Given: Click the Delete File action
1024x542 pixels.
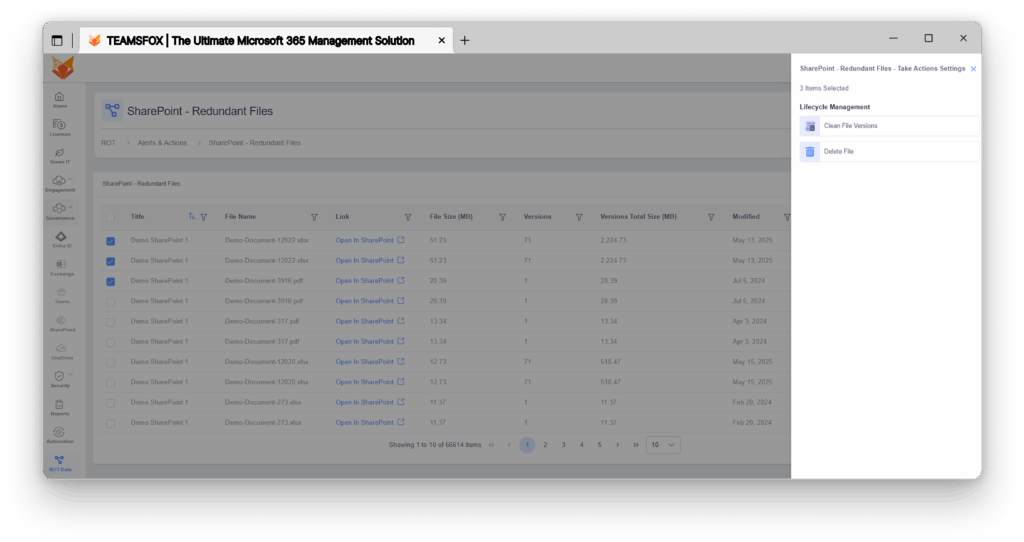Looking at the screenshot, I should [889, 151].
